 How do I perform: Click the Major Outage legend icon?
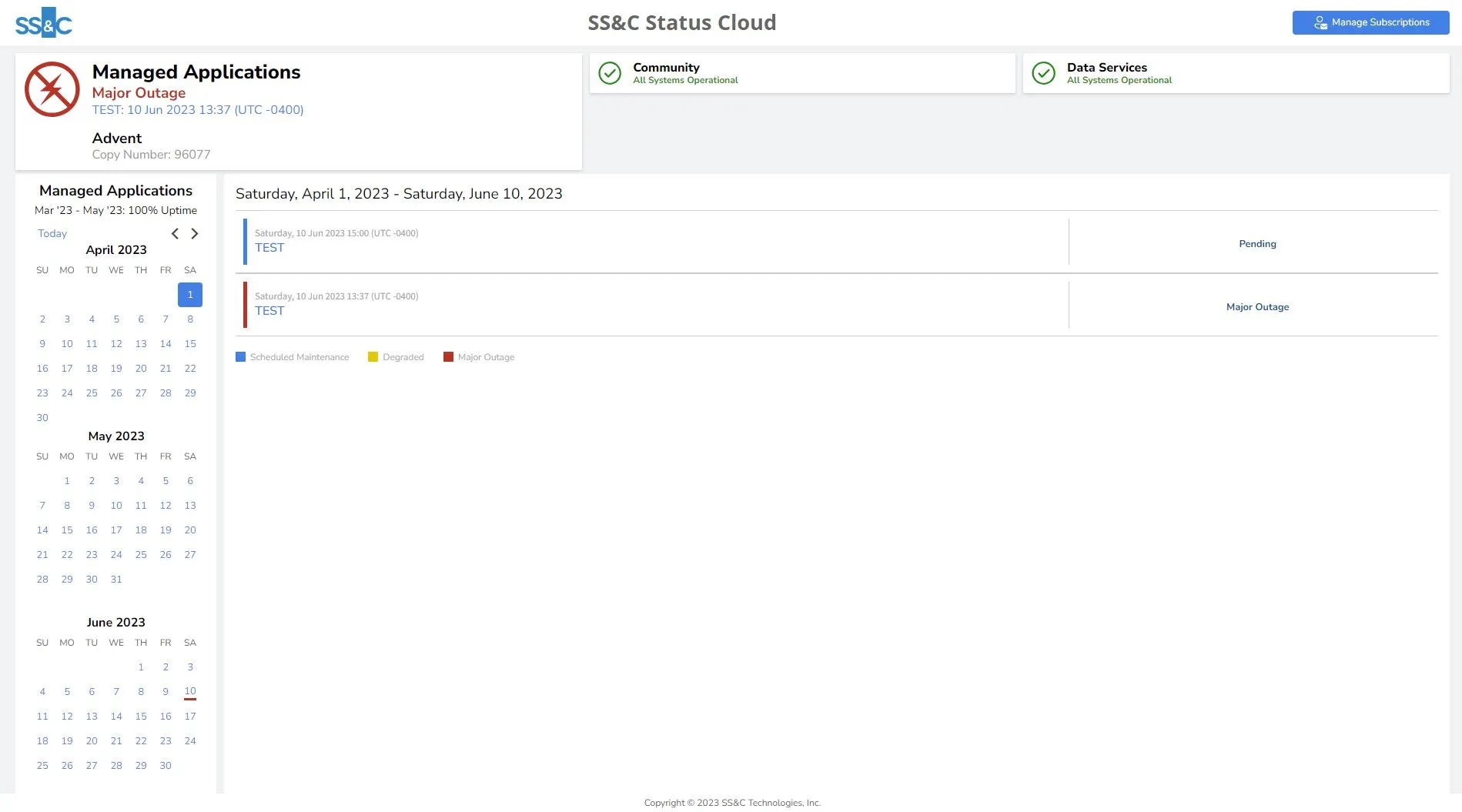449,356
